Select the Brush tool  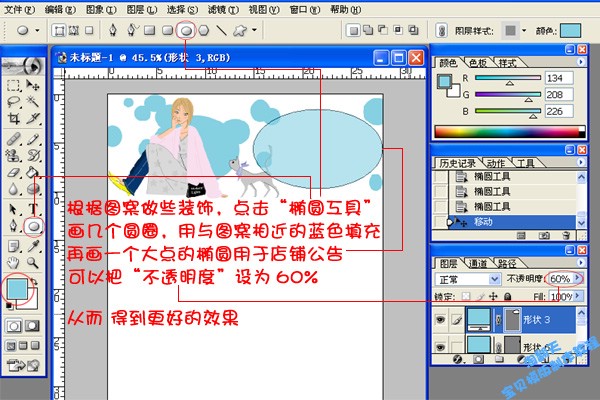(x=33, y=139)
